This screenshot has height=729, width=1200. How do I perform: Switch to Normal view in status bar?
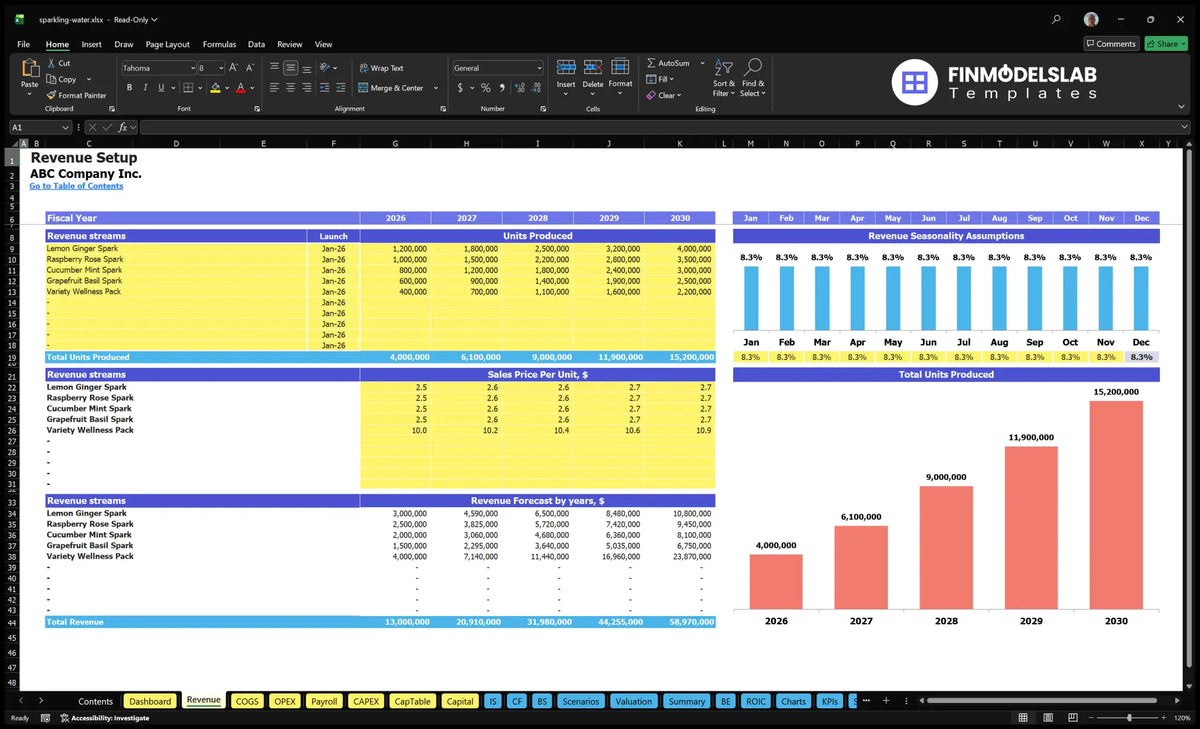pyautogui.click(x=1022, y=718)
